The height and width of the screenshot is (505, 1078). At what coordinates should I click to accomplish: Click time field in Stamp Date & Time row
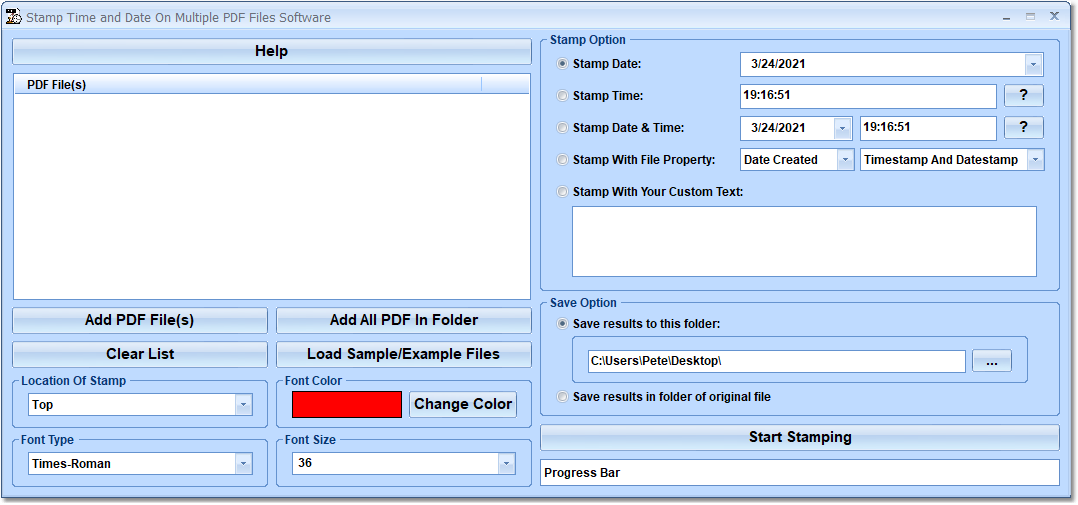point(928,128)
